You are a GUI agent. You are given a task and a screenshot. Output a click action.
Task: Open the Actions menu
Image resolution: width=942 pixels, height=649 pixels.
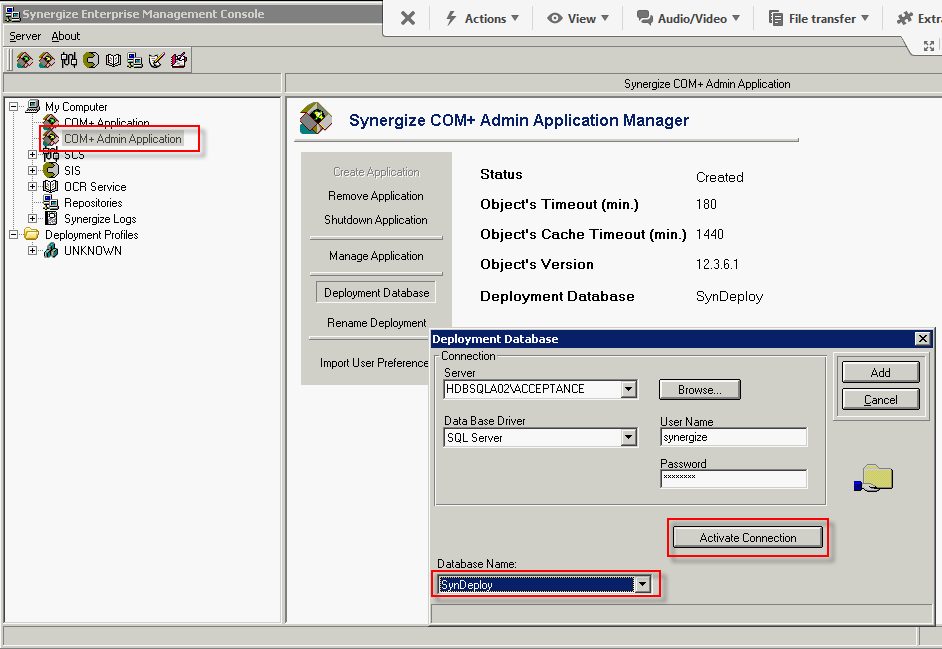(x=482, y=16)
